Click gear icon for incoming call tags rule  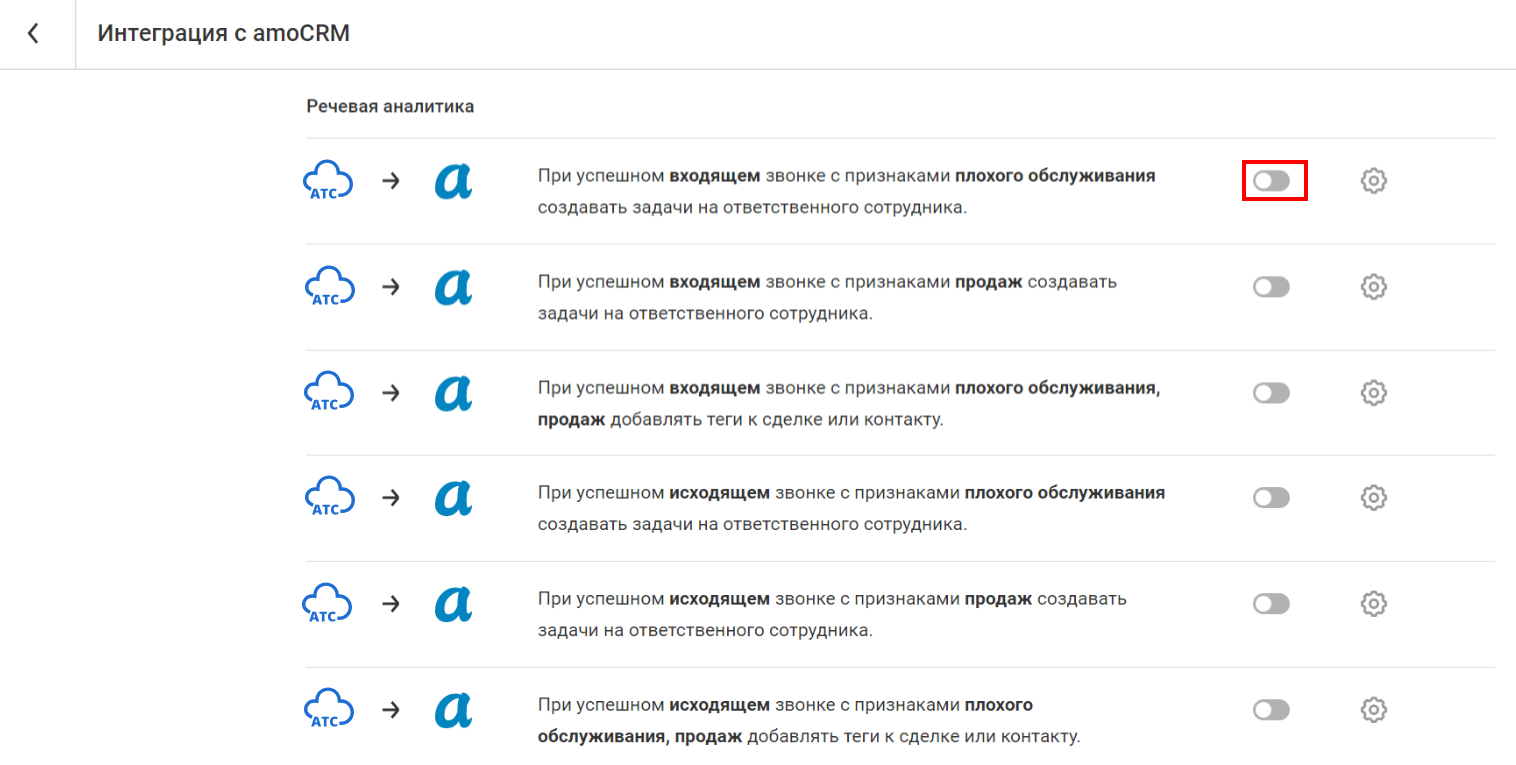[1374, 393]
